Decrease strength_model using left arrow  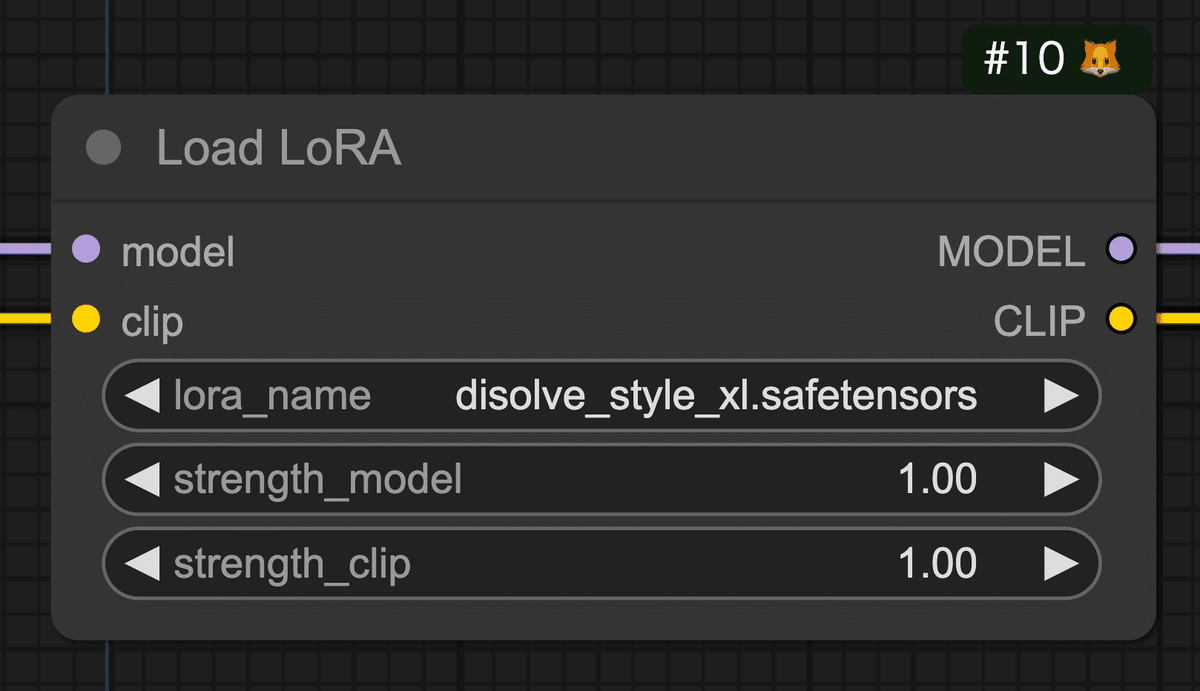point(143,481)
